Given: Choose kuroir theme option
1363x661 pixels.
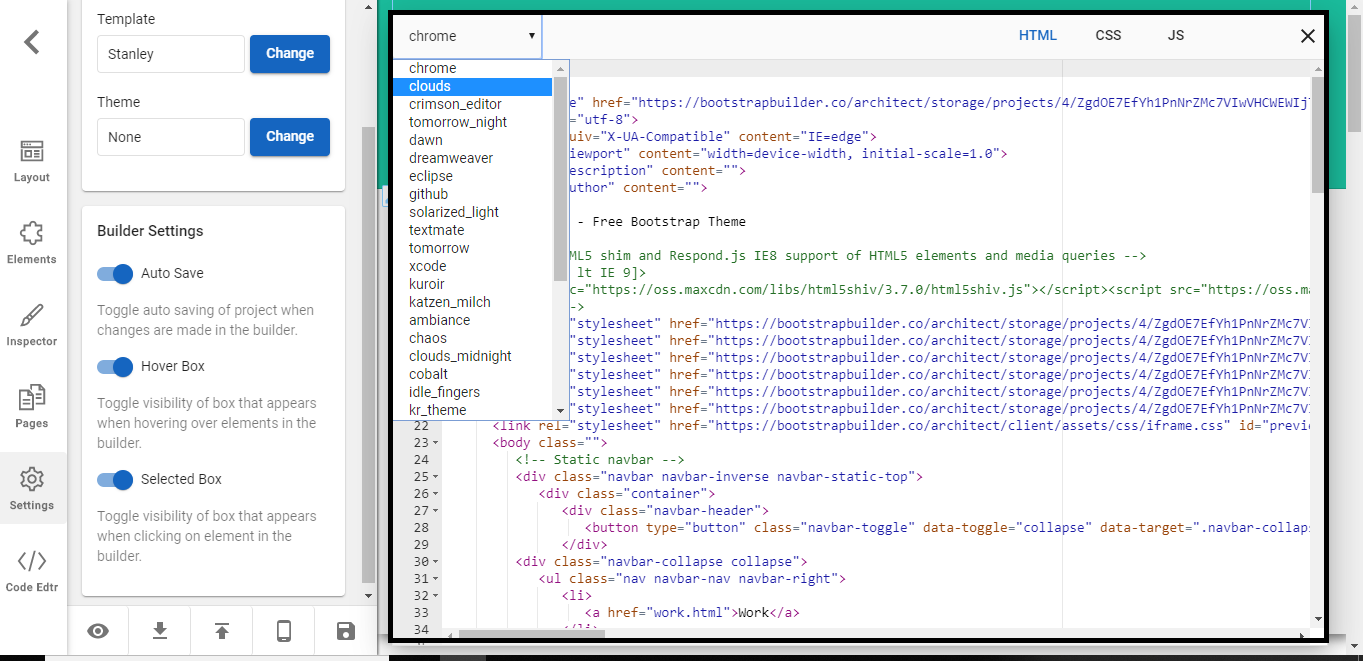Looking at the screenshot, I should click(x=472, y=284).
